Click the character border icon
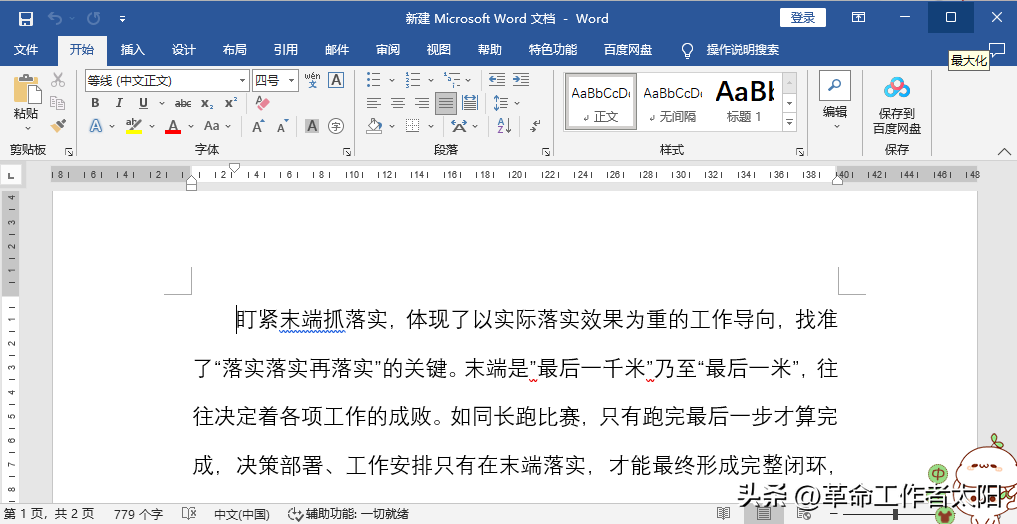Screen dimensions: 1017x524 336,80
